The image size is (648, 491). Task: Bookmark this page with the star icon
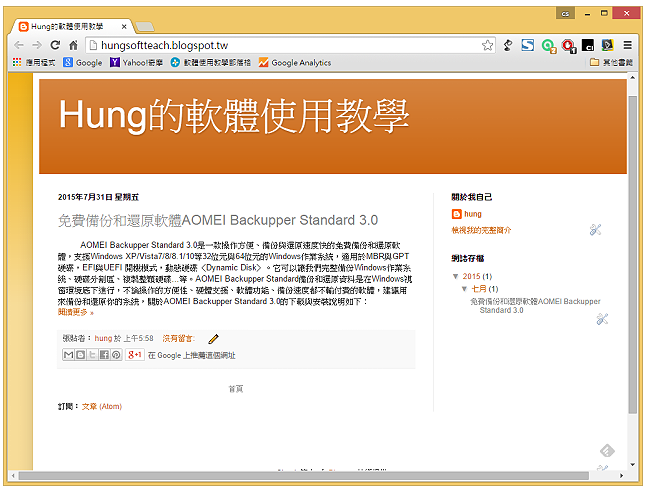pos(488,45)
